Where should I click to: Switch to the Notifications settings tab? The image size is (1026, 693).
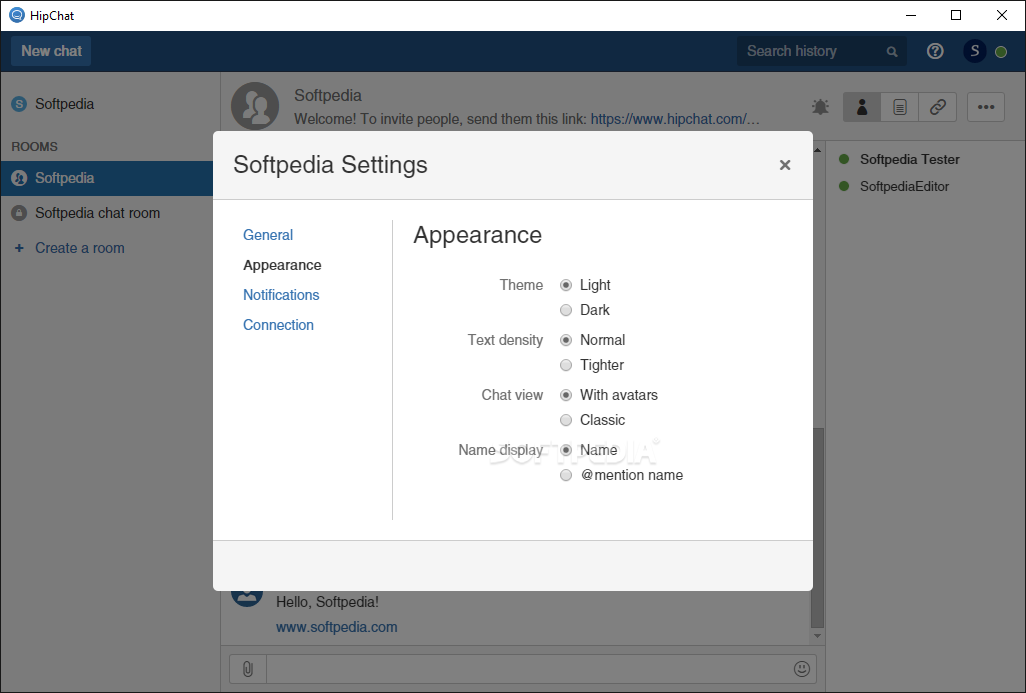(281, 295)
